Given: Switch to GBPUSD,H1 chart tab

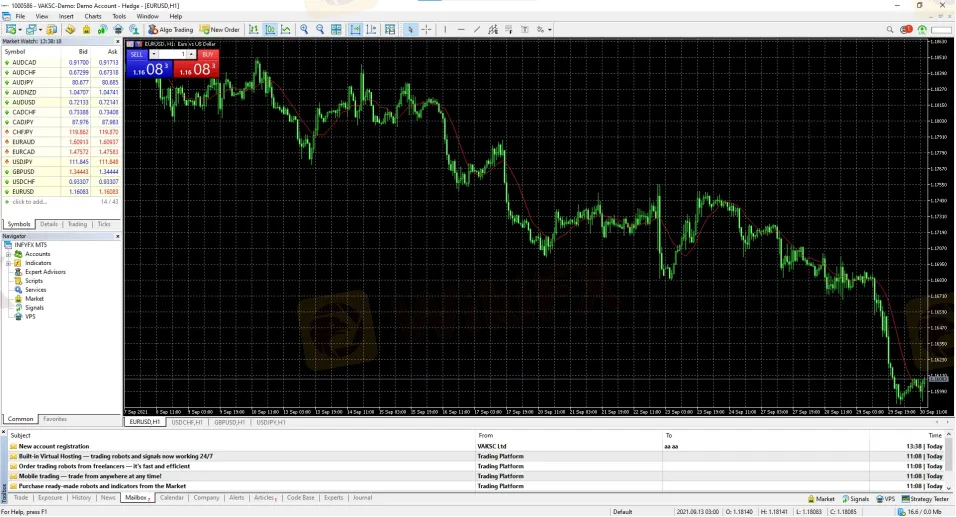Looking at the screenshot, I should (229, 423).
